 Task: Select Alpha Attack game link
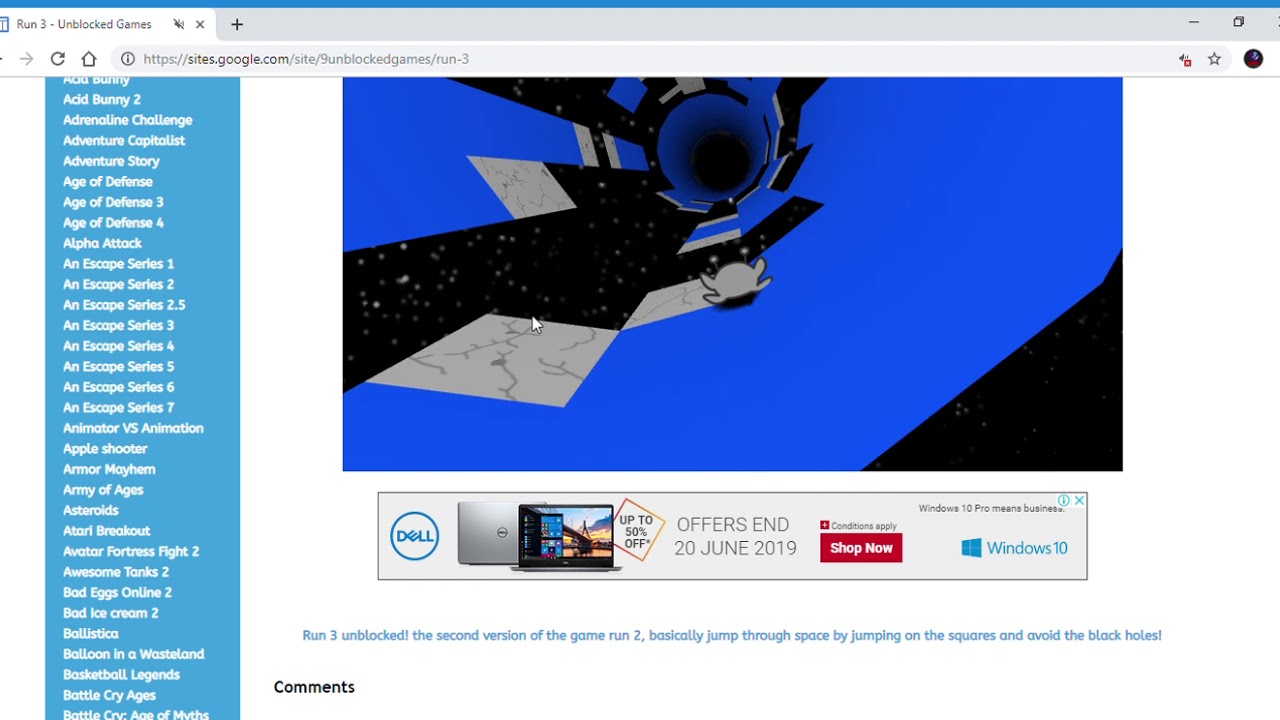102,243
